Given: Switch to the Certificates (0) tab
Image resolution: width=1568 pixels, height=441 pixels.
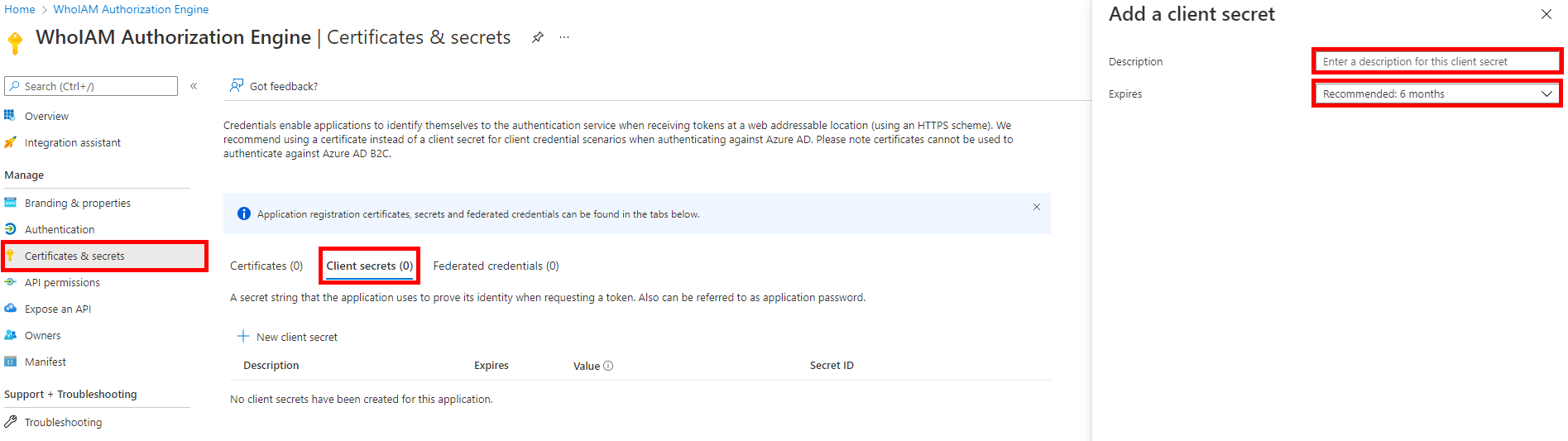Looking at the screenshot, I should 266,266.
